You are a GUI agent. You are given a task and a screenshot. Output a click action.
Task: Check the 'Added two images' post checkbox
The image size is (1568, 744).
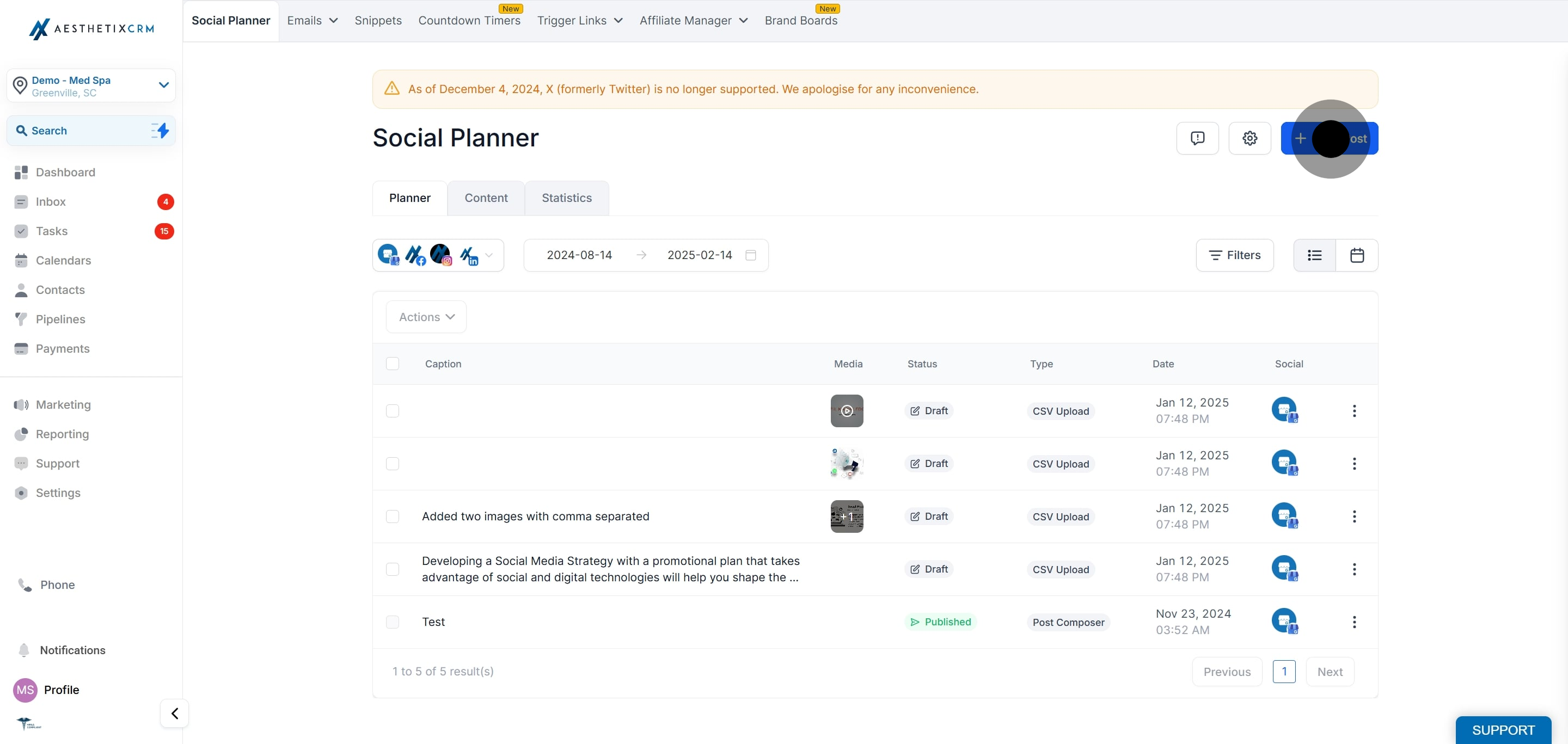click(x=393, y=517)
